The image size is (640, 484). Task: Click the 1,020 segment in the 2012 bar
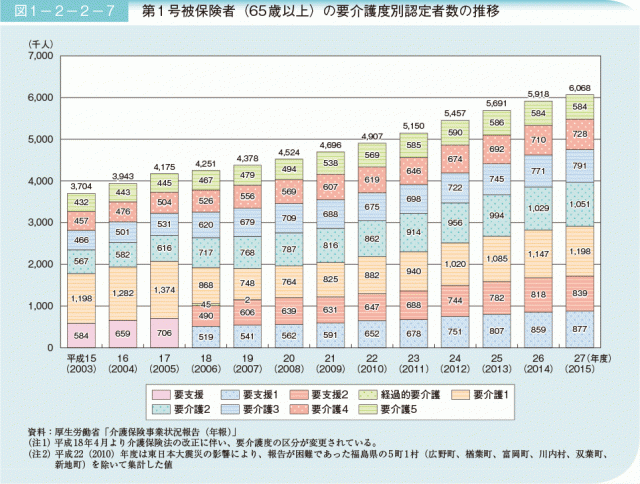click(455, 264)
